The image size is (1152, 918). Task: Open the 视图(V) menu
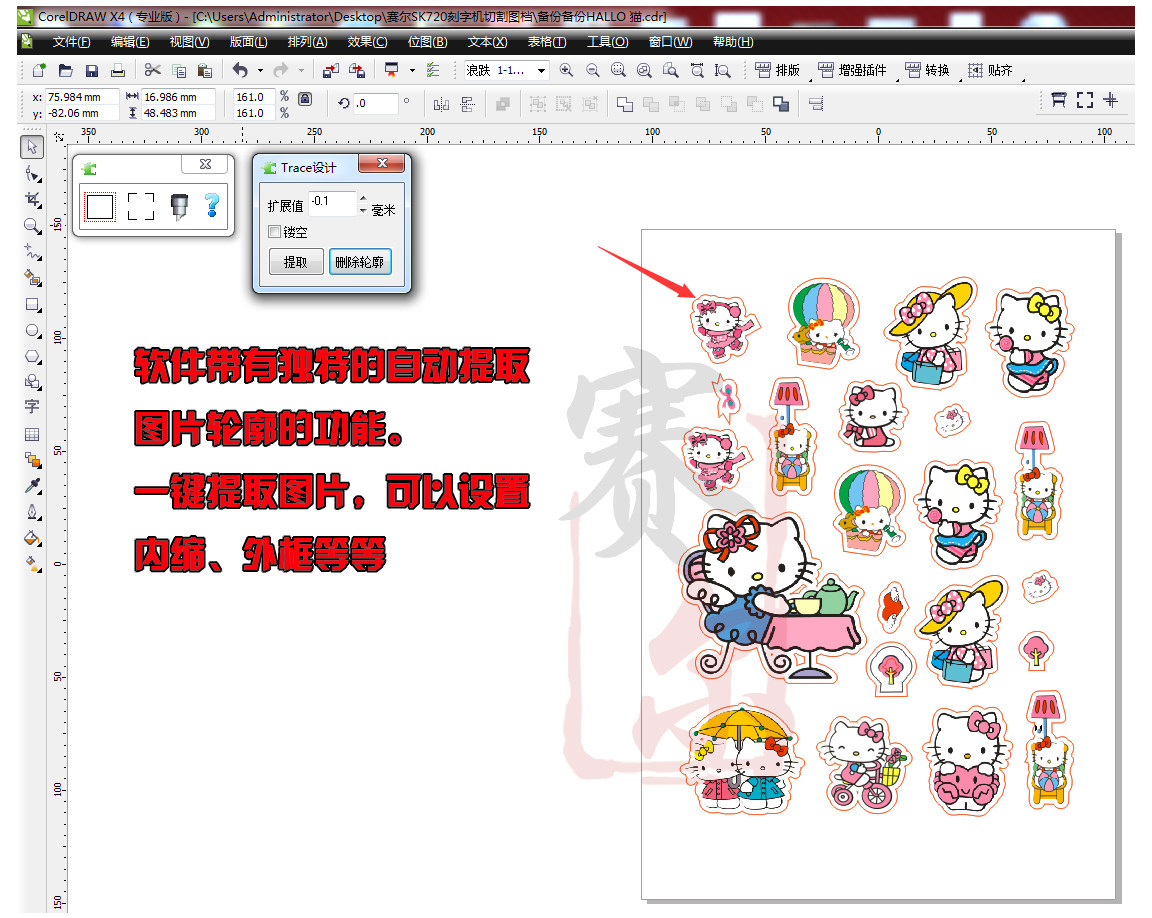[190, 42]
